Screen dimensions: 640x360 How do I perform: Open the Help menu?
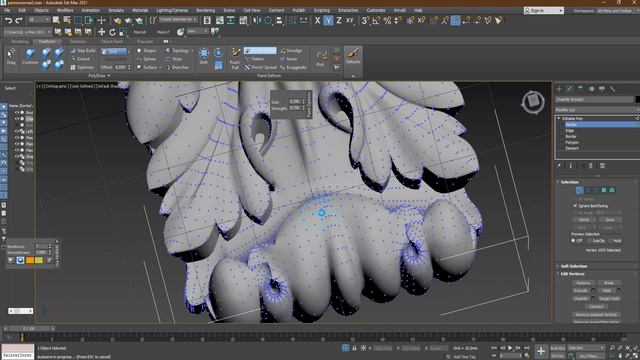pyautogui.click(x=418, y=10)
